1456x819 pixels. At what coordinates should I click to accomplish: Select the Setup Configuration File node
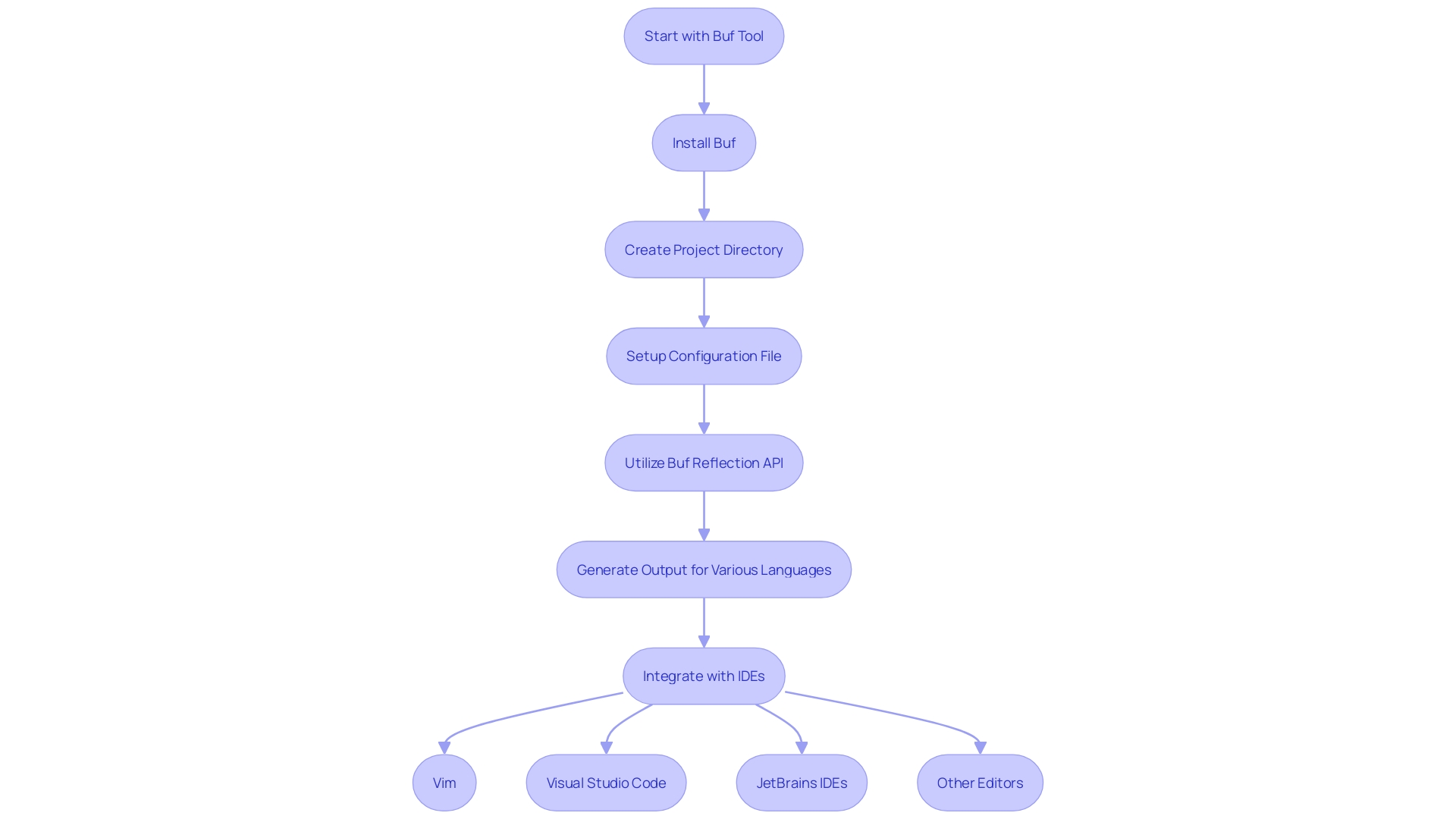click(704, 356)
